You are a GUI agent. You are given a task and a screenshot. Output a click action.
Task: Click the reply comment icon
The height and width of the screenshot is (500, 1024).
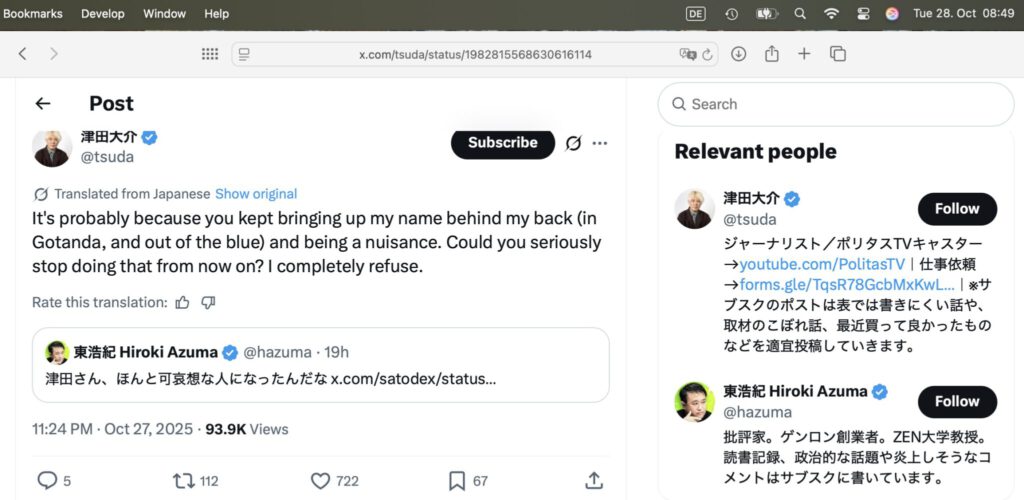pyautogui.click(x=47, y=481)
